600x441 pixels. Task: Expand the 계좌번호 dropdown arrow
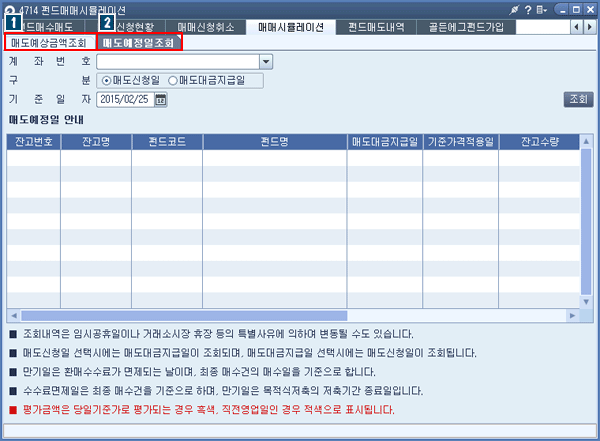(266, 62)
